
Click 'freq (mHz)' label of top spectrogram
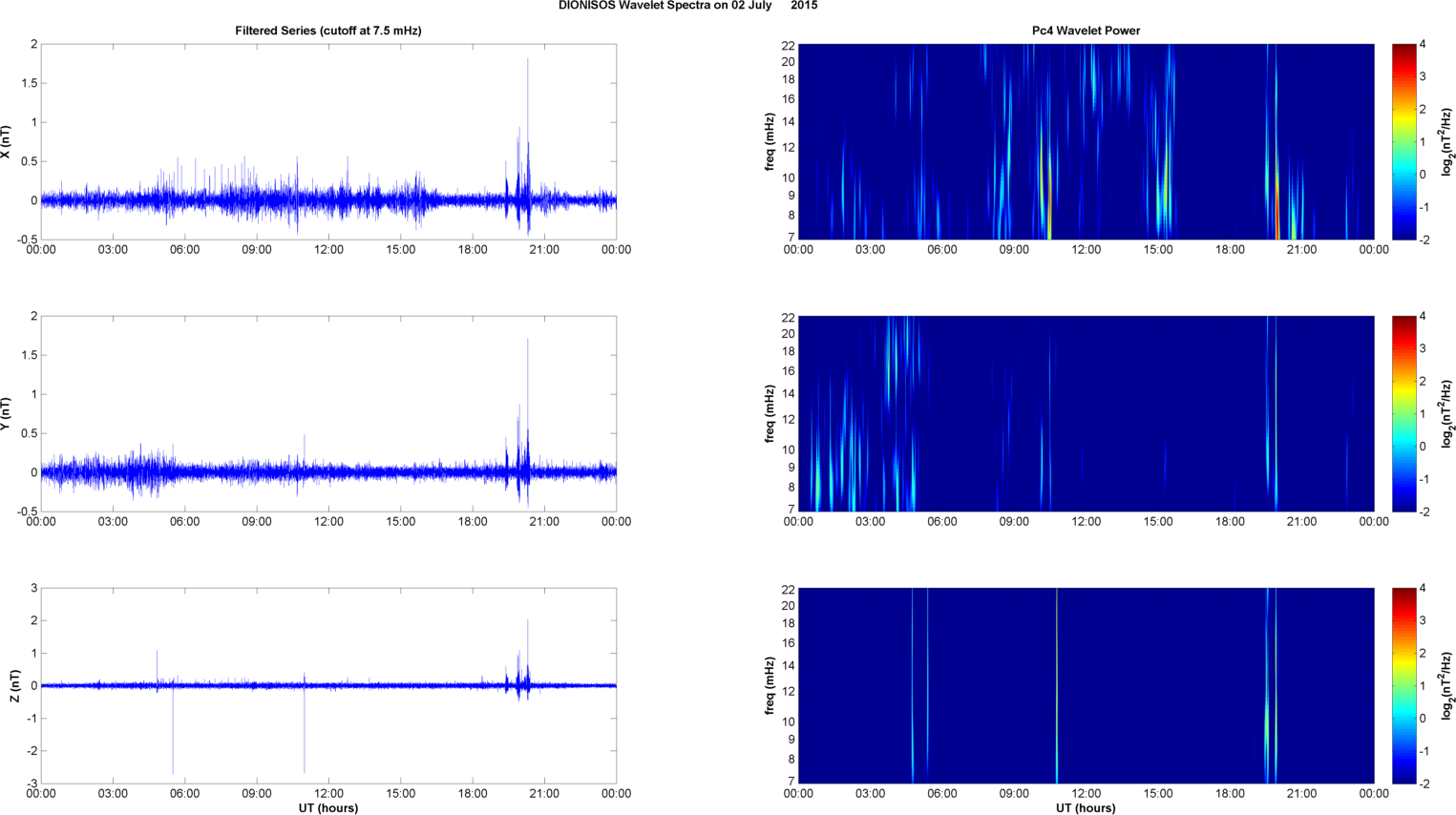pos(770,142)
